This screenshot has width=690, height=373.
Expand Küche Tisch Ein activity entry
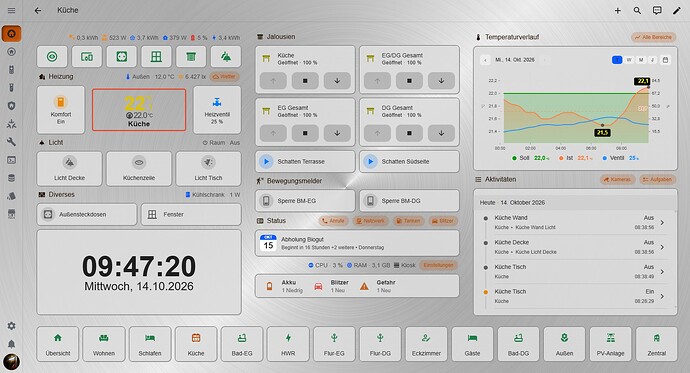tap(575, 296)
